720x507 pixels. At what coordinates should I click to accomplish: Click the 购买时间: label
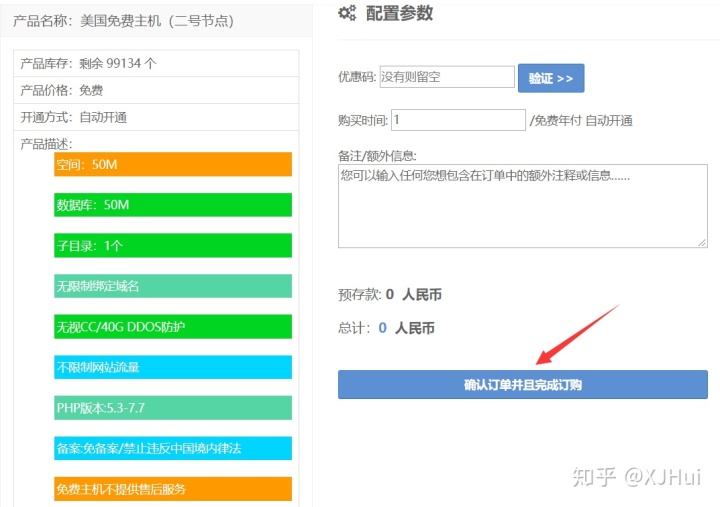coord(363,120)
